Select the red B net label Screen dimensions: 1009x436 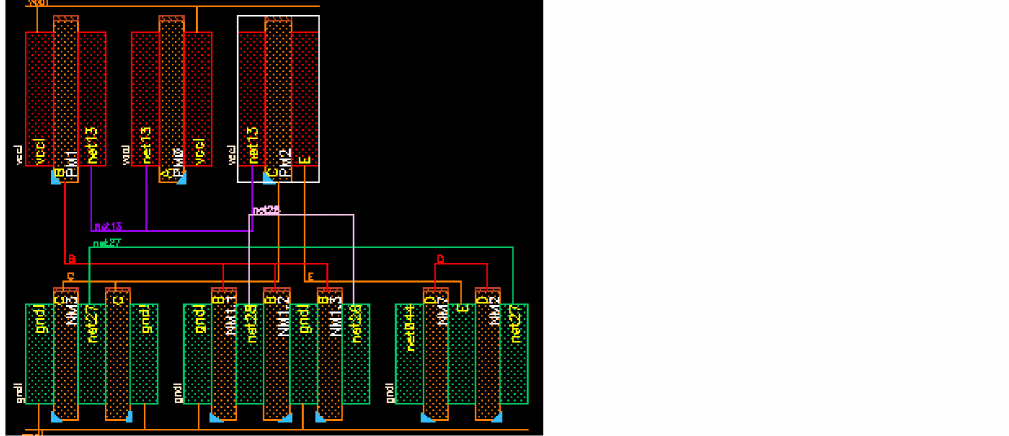click(x=71, y=259)
